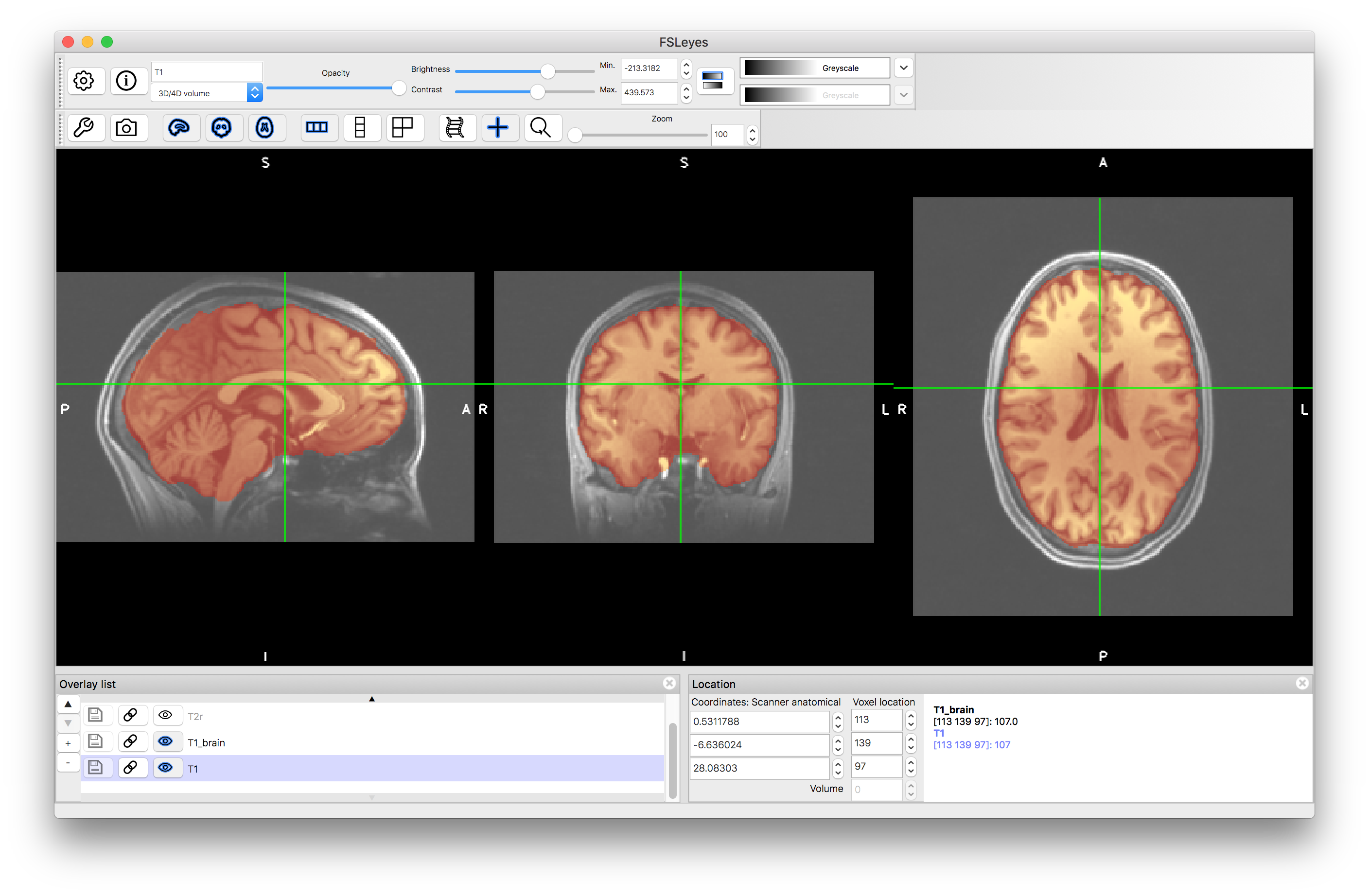Toggle the sagittal canvas view
The image size is (1369, 896).
(x=179, y=128)
